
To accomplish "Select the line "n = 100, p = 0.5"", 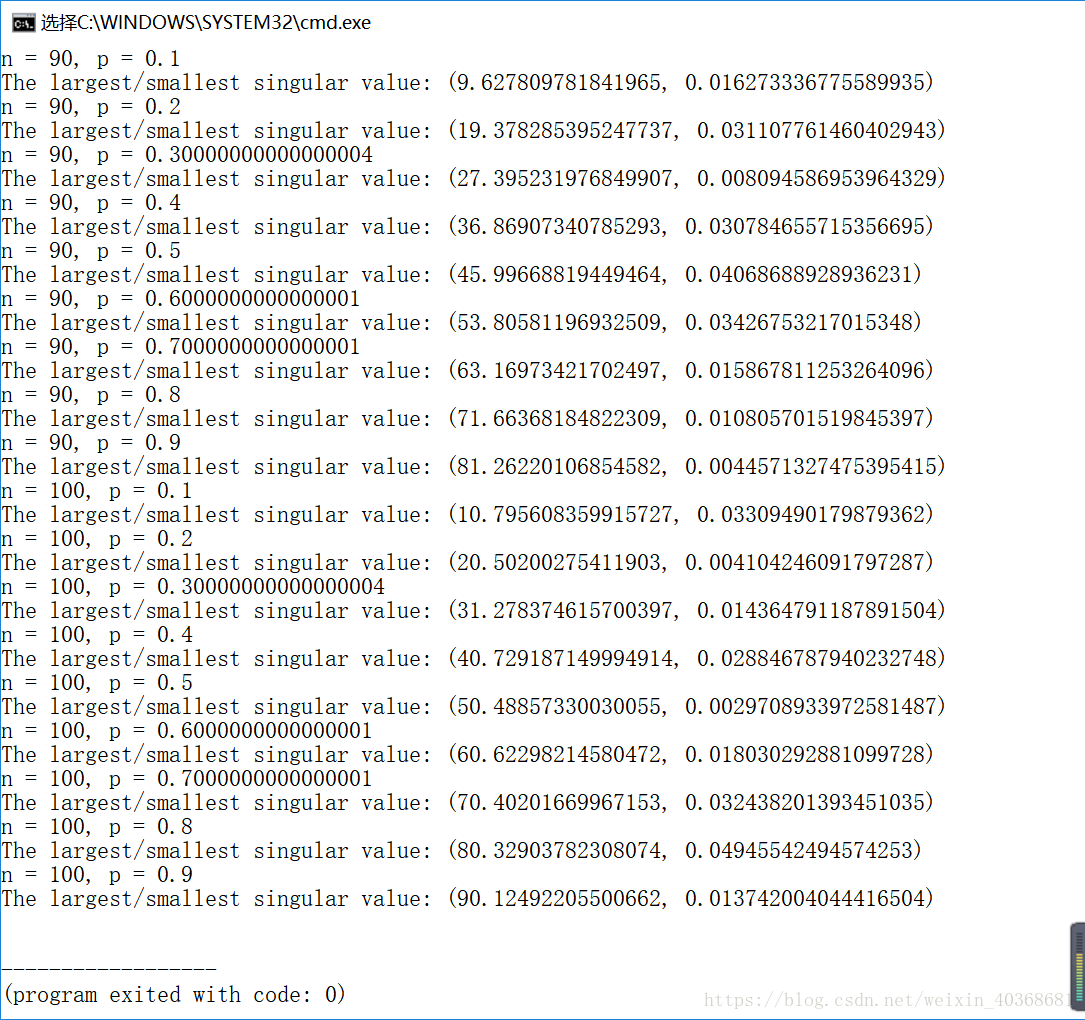I will (97, 683).
